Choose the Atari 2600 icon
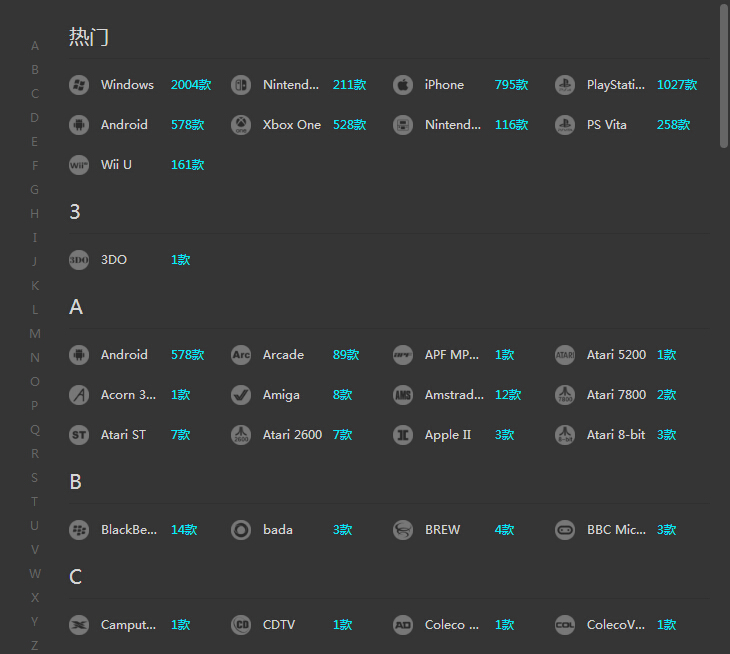 241,435
